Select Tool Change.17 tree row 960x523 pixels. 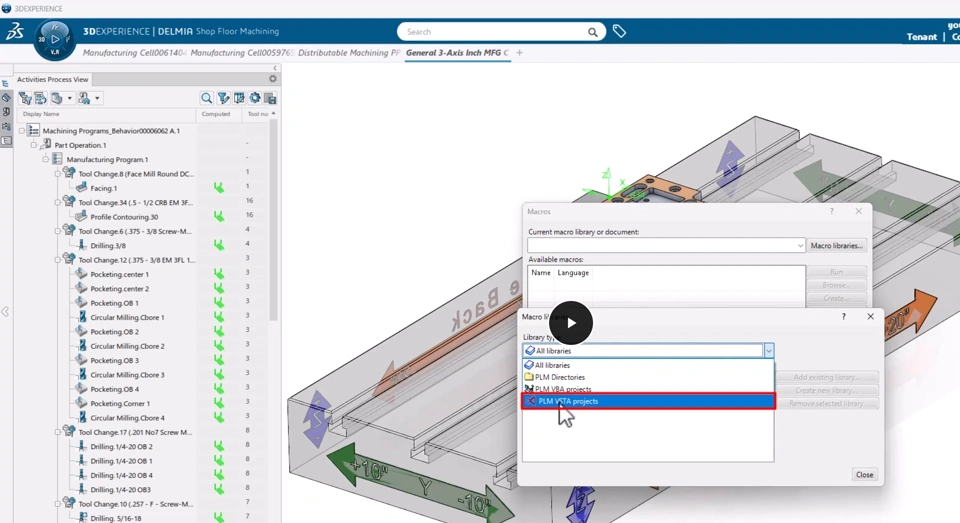135,432
